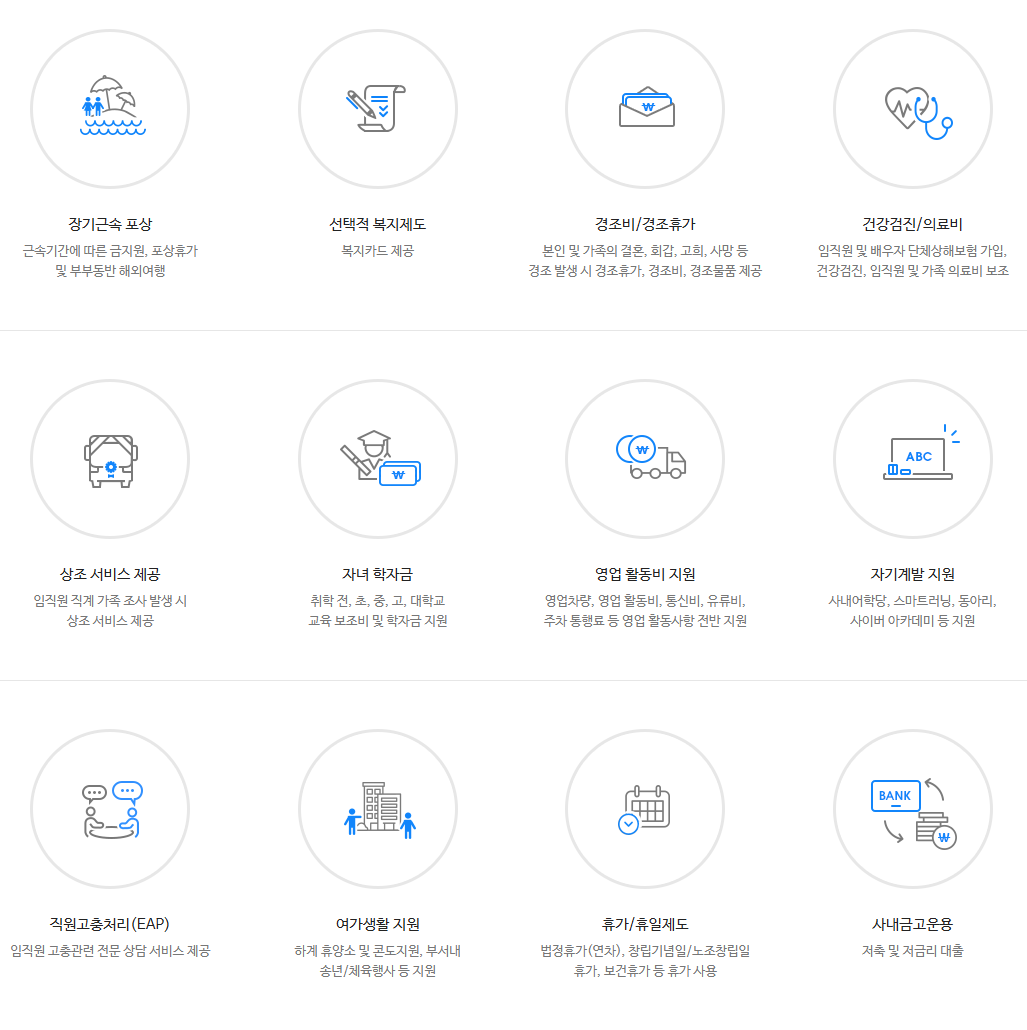Click the building icon above 여가생활 지원
Screen dimensions: 1027x1030
[378, 809]
